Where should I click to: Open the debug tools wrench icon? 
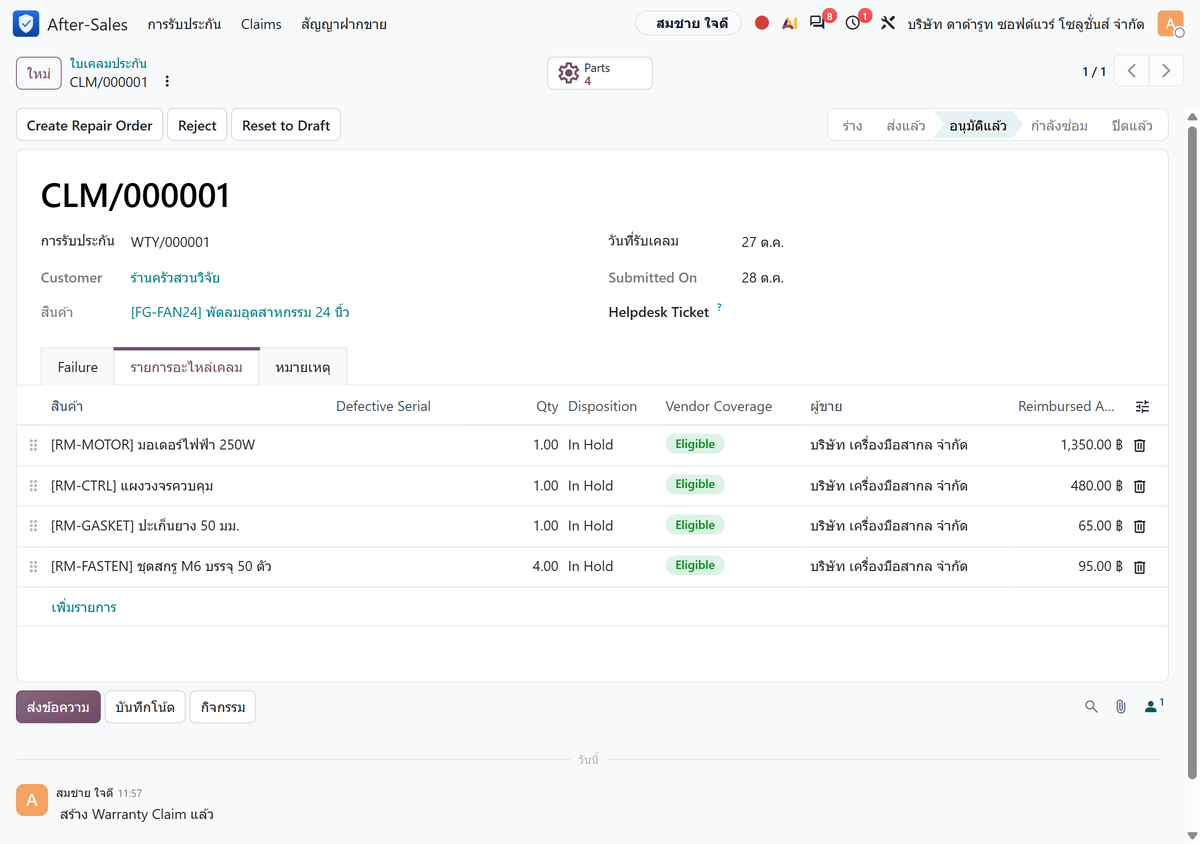(x=888, y=23)
